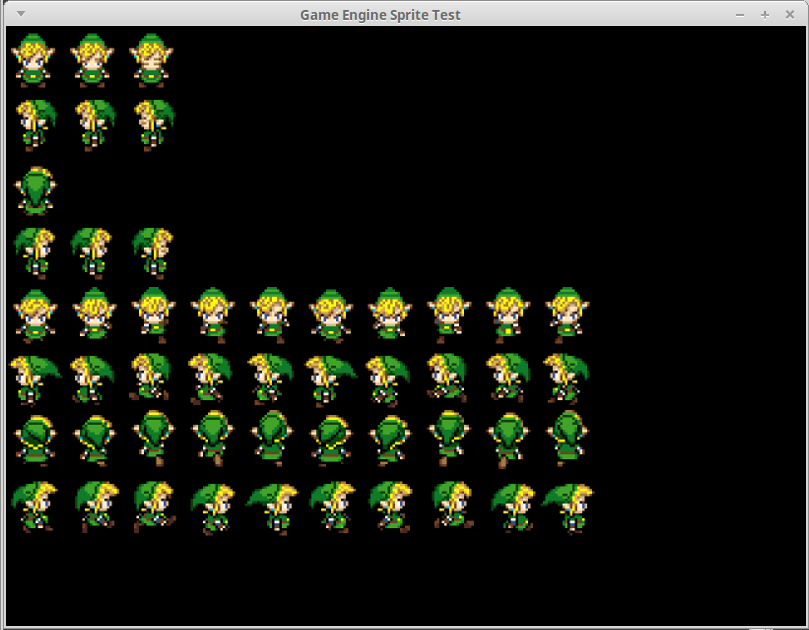Minimize the Game Engine Sprite Test window

[x=740, y=15]
